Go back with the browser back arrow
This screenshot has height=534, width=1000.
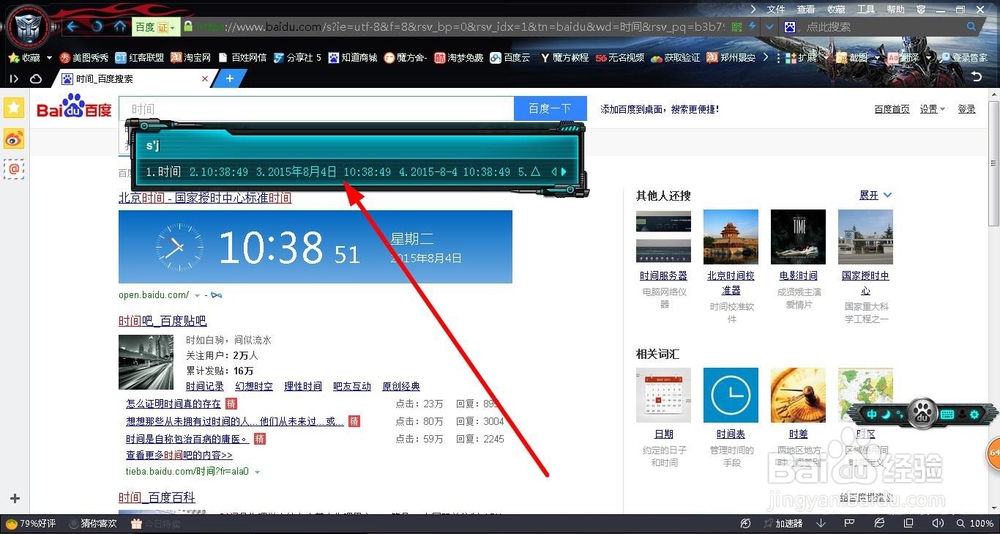coord(72,27)
